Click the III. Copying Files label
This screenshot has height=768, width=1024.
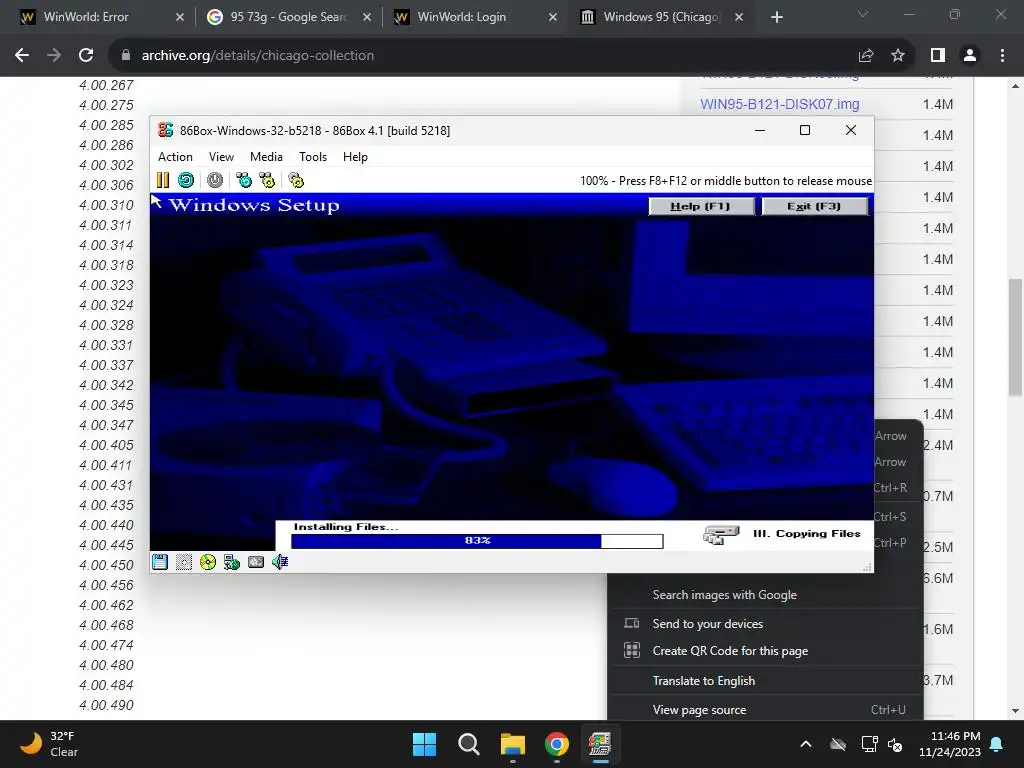[807, 534]
